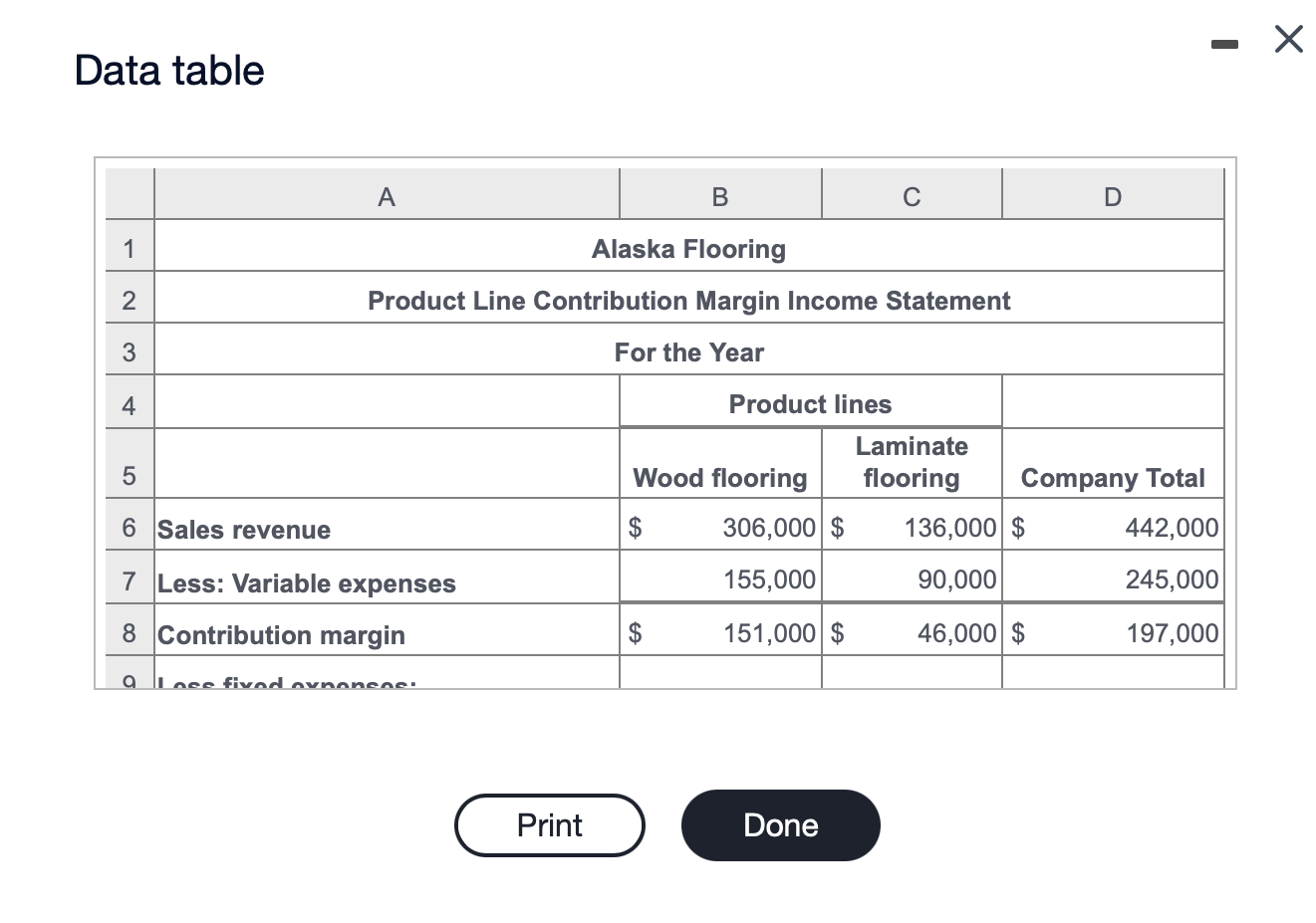Select column header B
Image resolution: width=1316 pixels, height=923 pixels.
coord(719,195)
